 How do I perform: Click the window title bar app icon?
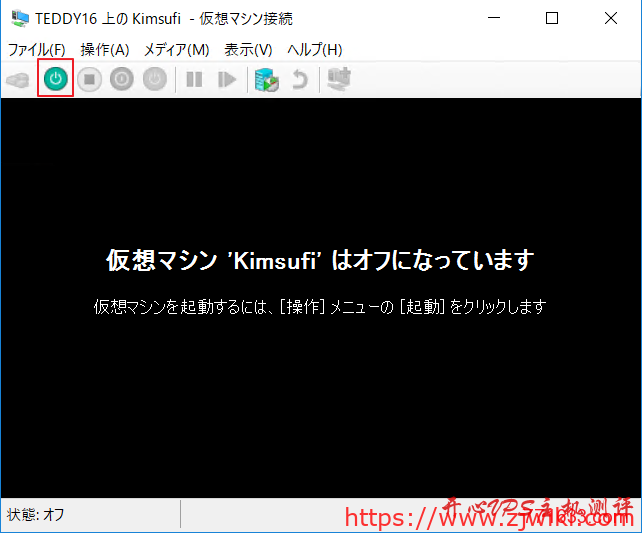(x=19, y=18)
